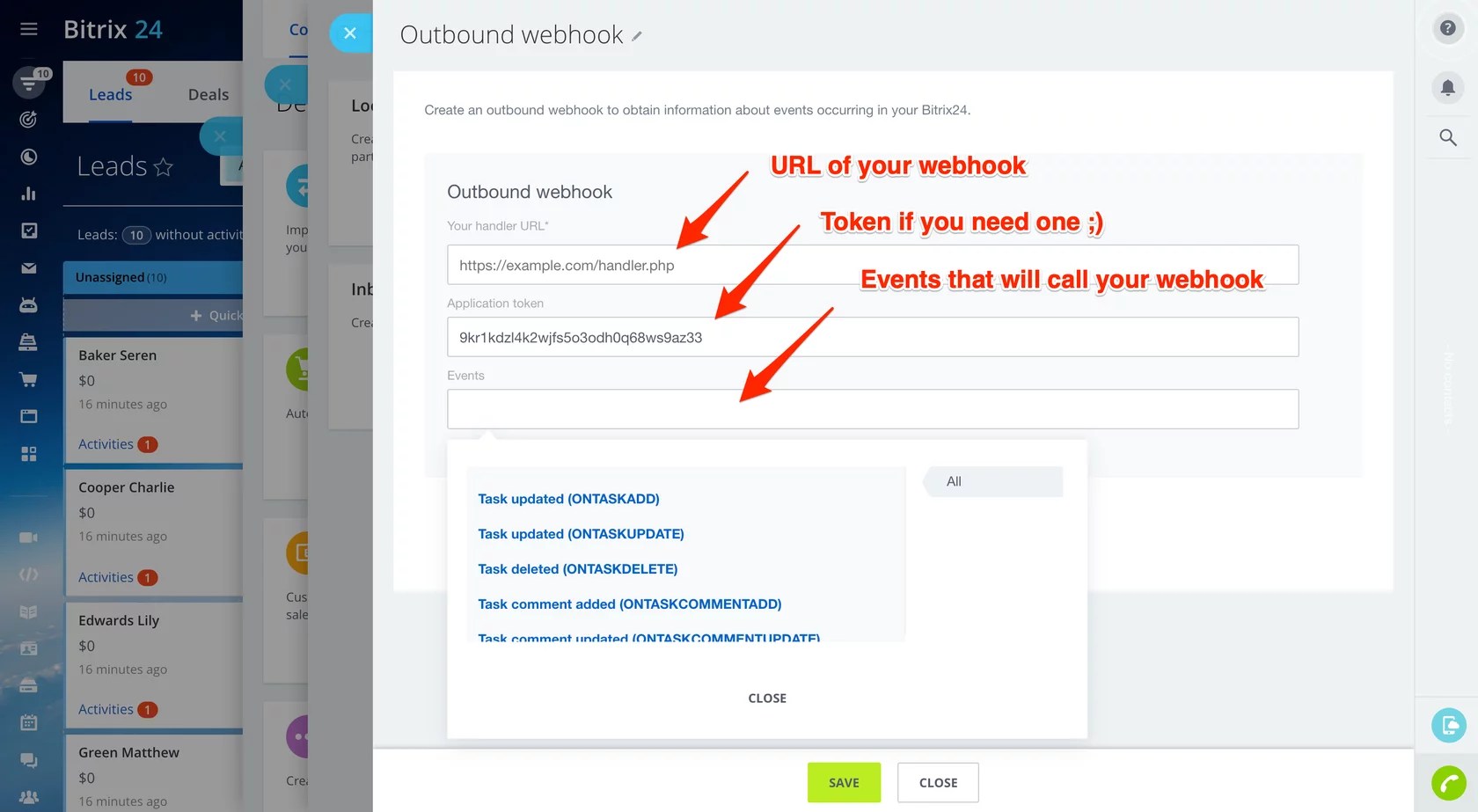Click the search magnifier icon

(1447, 137)
